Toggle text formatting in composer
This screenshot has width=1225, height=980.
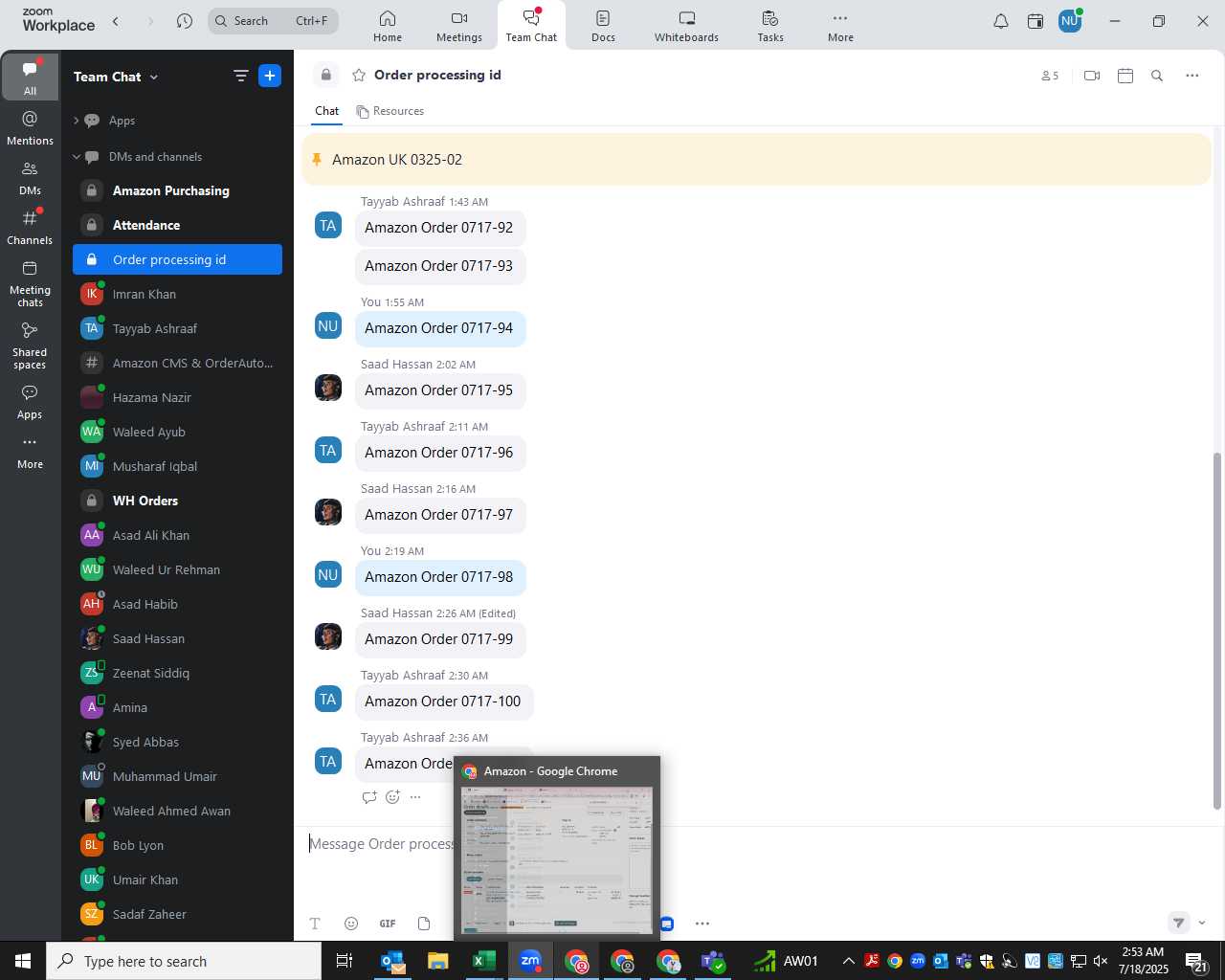315,924
